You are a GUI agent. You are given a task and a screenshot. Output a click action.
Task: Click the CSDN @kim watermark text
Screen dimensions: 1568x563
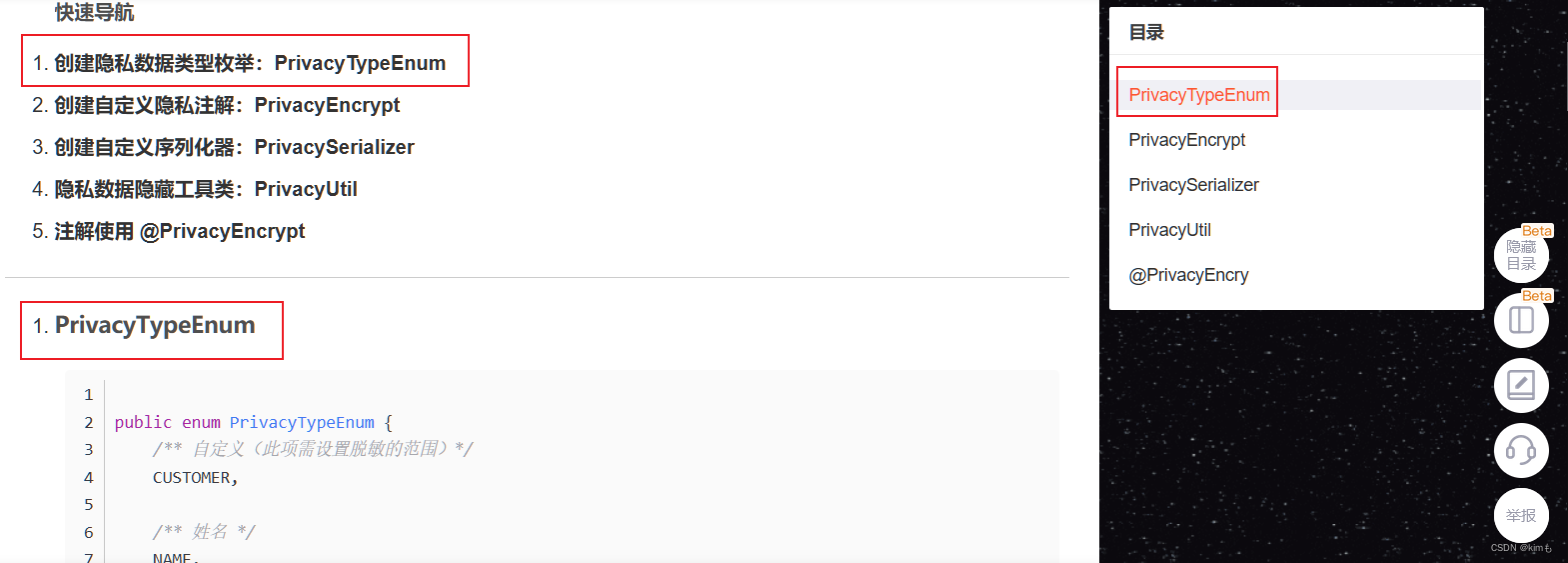[x=1521, y=548]
